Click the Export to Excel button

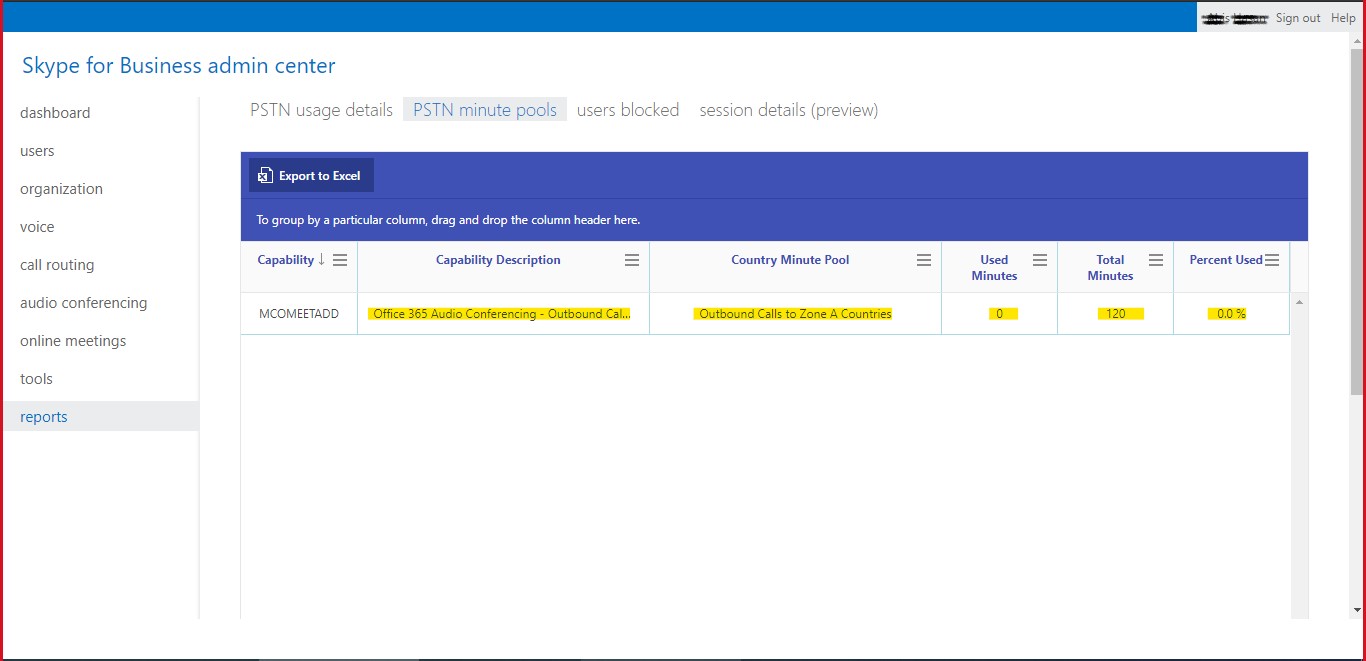tap(311, 176)
